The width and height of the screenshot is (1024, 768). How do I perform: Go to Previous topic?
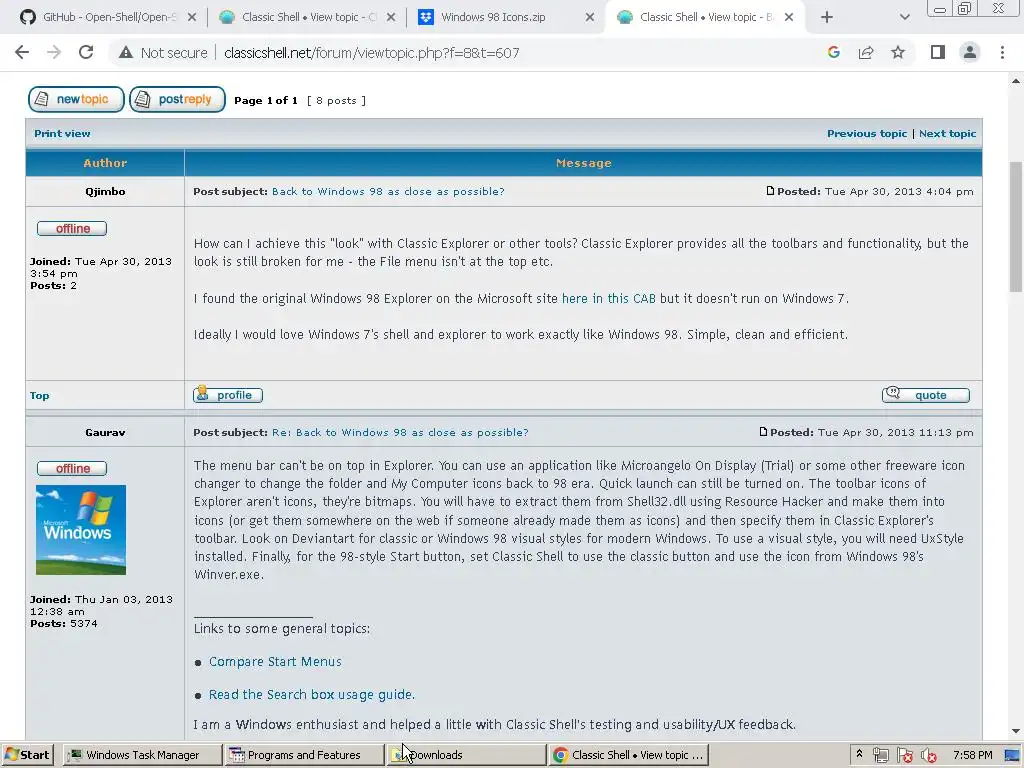click(x=867, y=133)
